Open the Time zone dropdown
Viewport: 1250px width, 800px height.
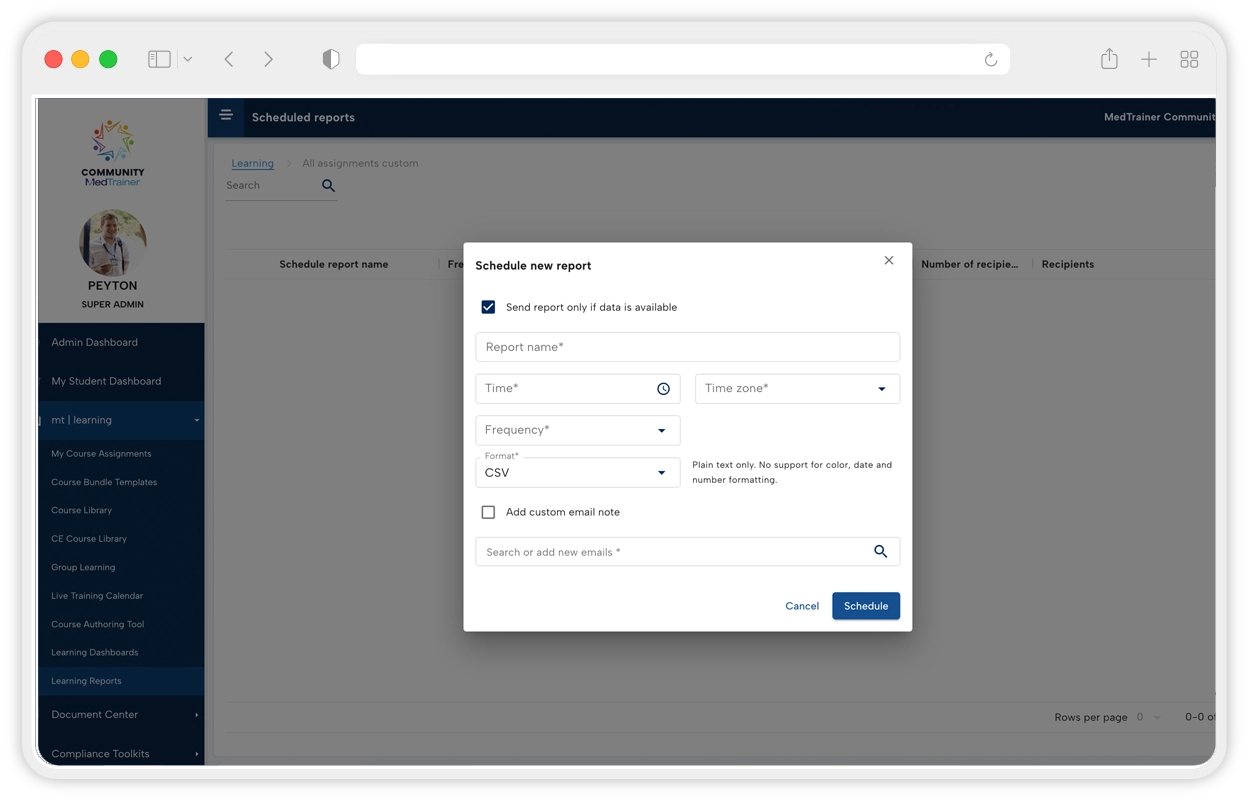click(797, 389)
